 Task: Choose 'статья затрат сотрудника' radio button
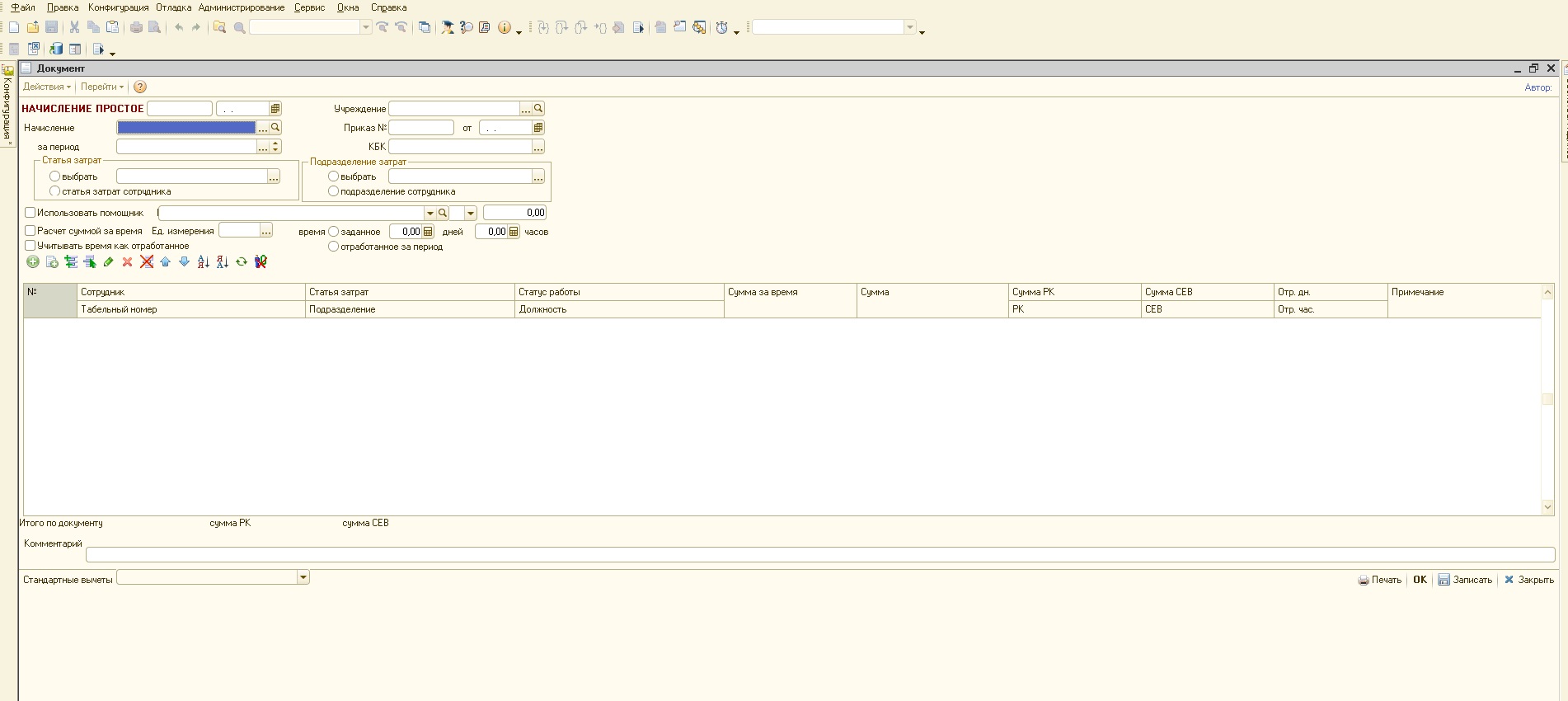click(x=55, y=191)
